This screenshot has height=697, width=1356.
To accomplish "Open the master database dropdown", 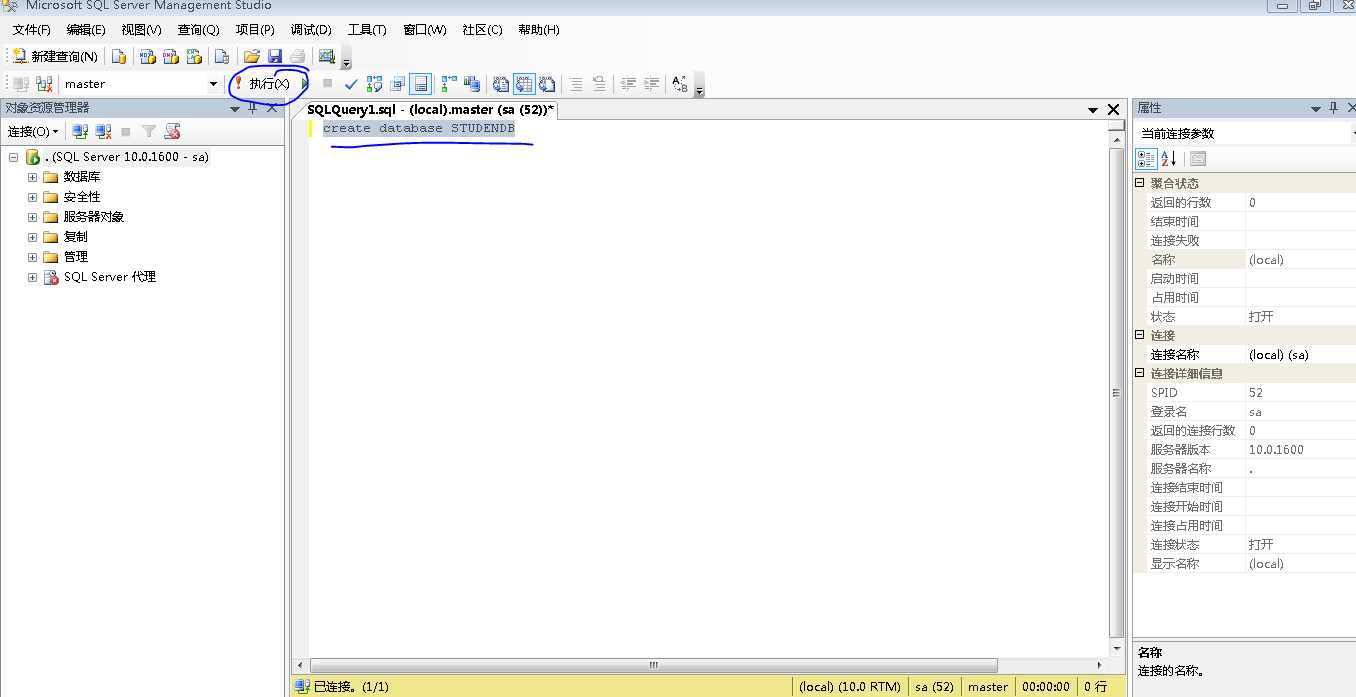I will (213, 84).
